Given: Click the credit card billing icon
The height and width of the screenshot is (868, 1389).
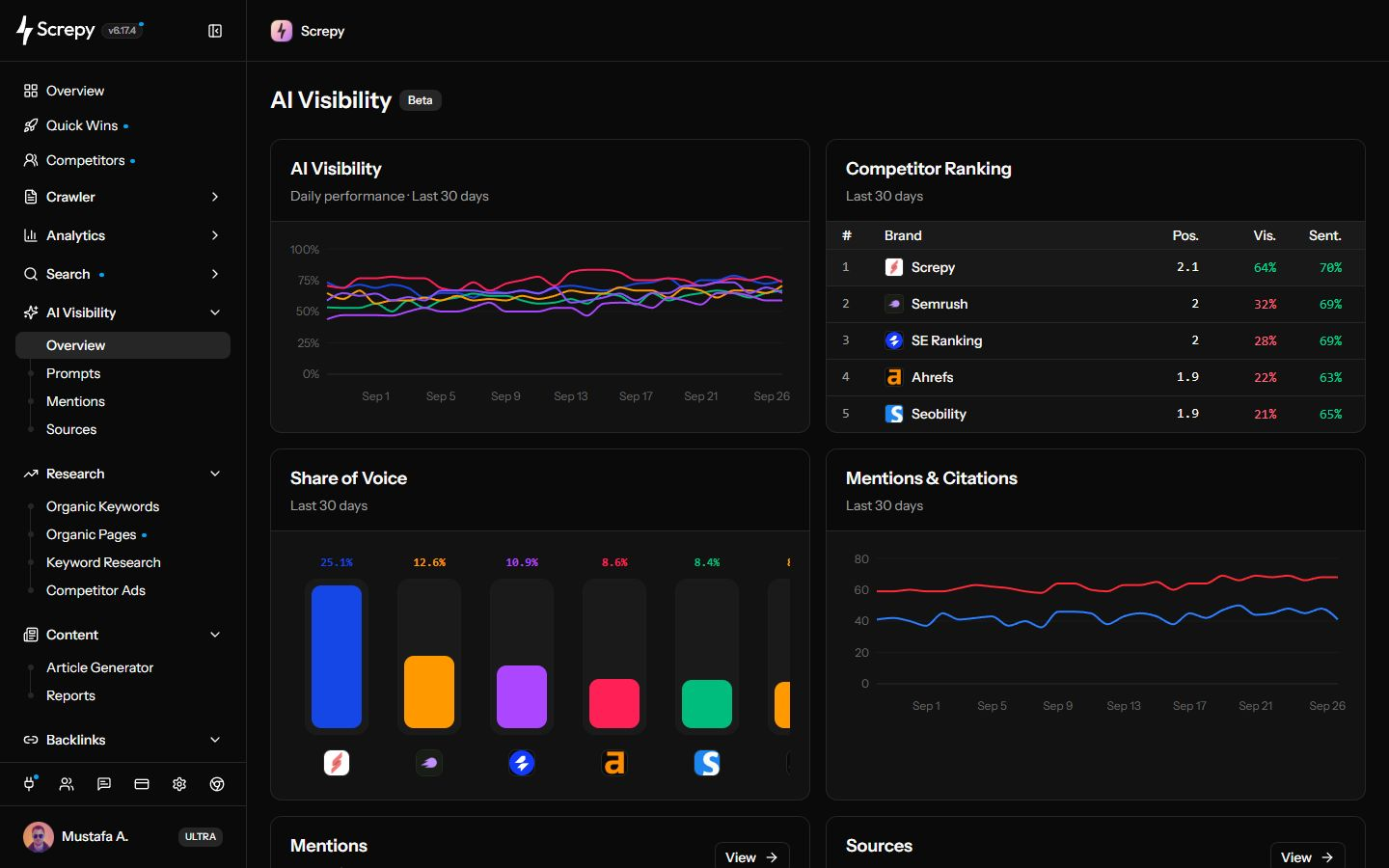Looking at the screenshot, I should pos(142,784).
